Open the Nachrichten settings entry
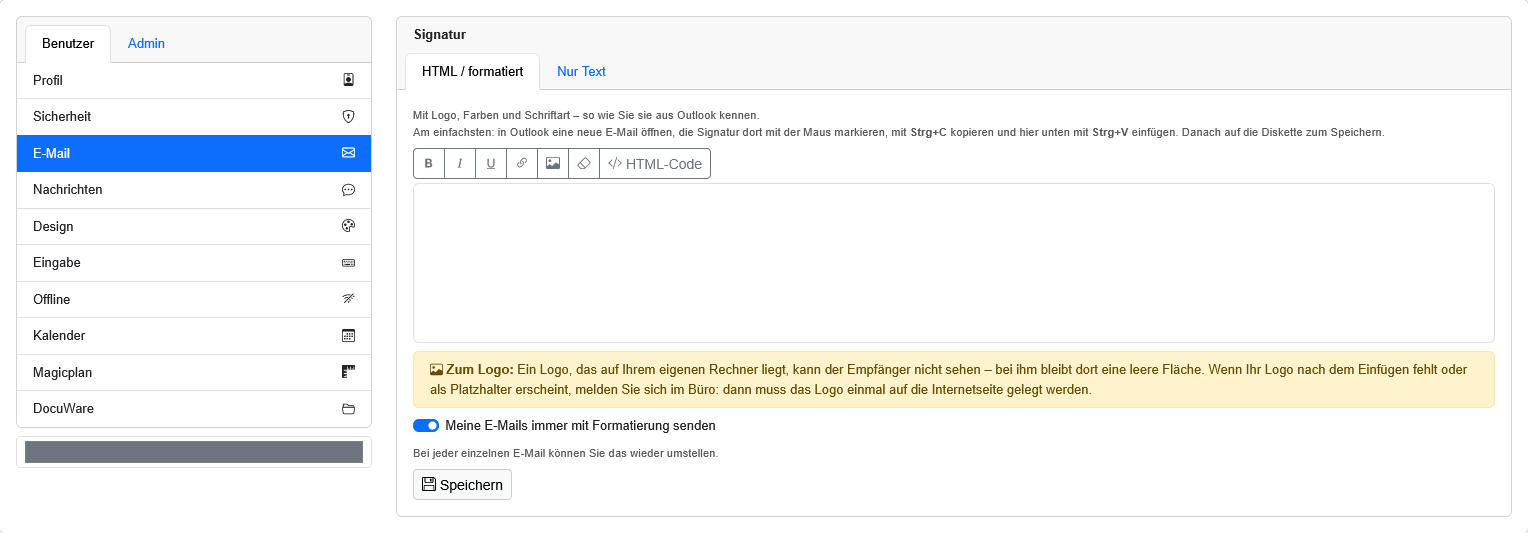Viewport: 1528px width, 533px height. [x=194, y=189]
